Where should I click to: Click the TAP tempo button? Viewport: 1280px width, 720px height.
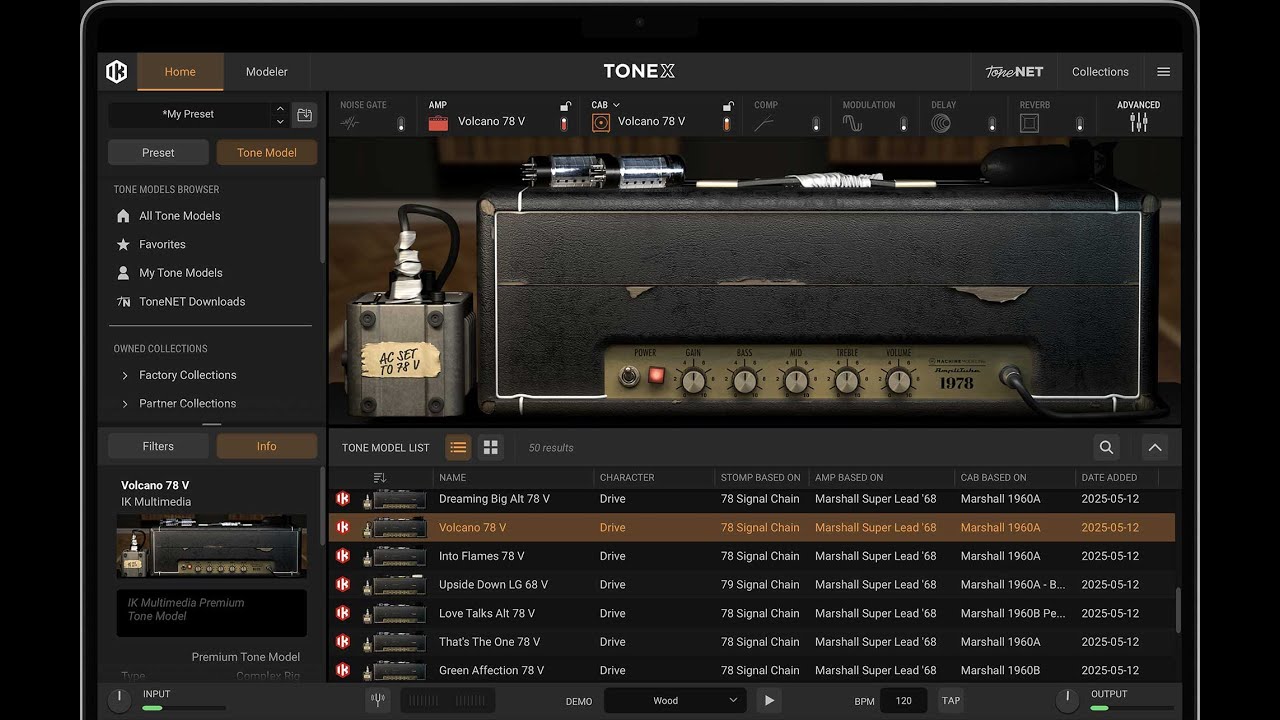tap(951, 701)
